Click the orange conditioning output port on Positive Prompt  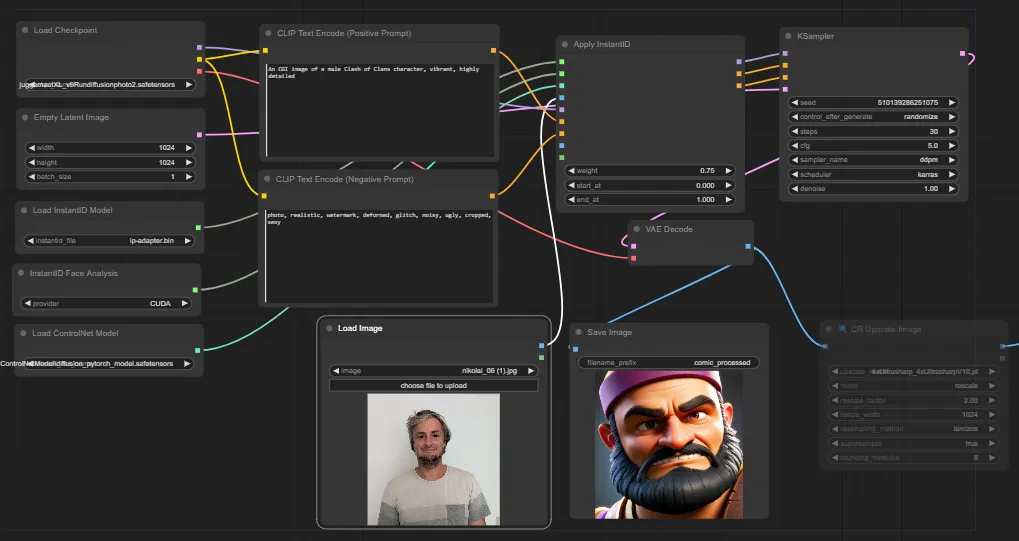494,50
